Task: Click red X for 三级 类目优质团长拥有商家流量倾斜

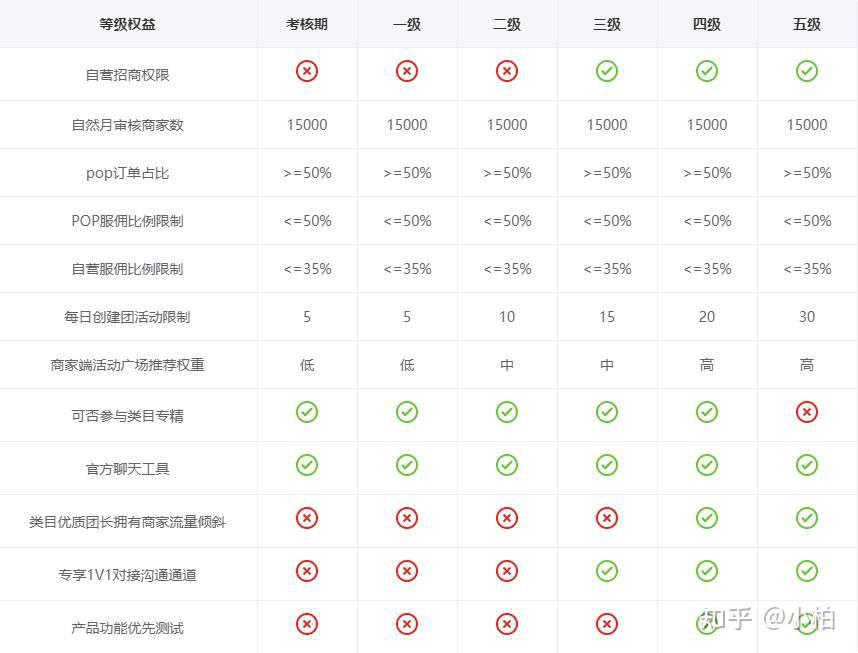Action: (x=607, y=518)
